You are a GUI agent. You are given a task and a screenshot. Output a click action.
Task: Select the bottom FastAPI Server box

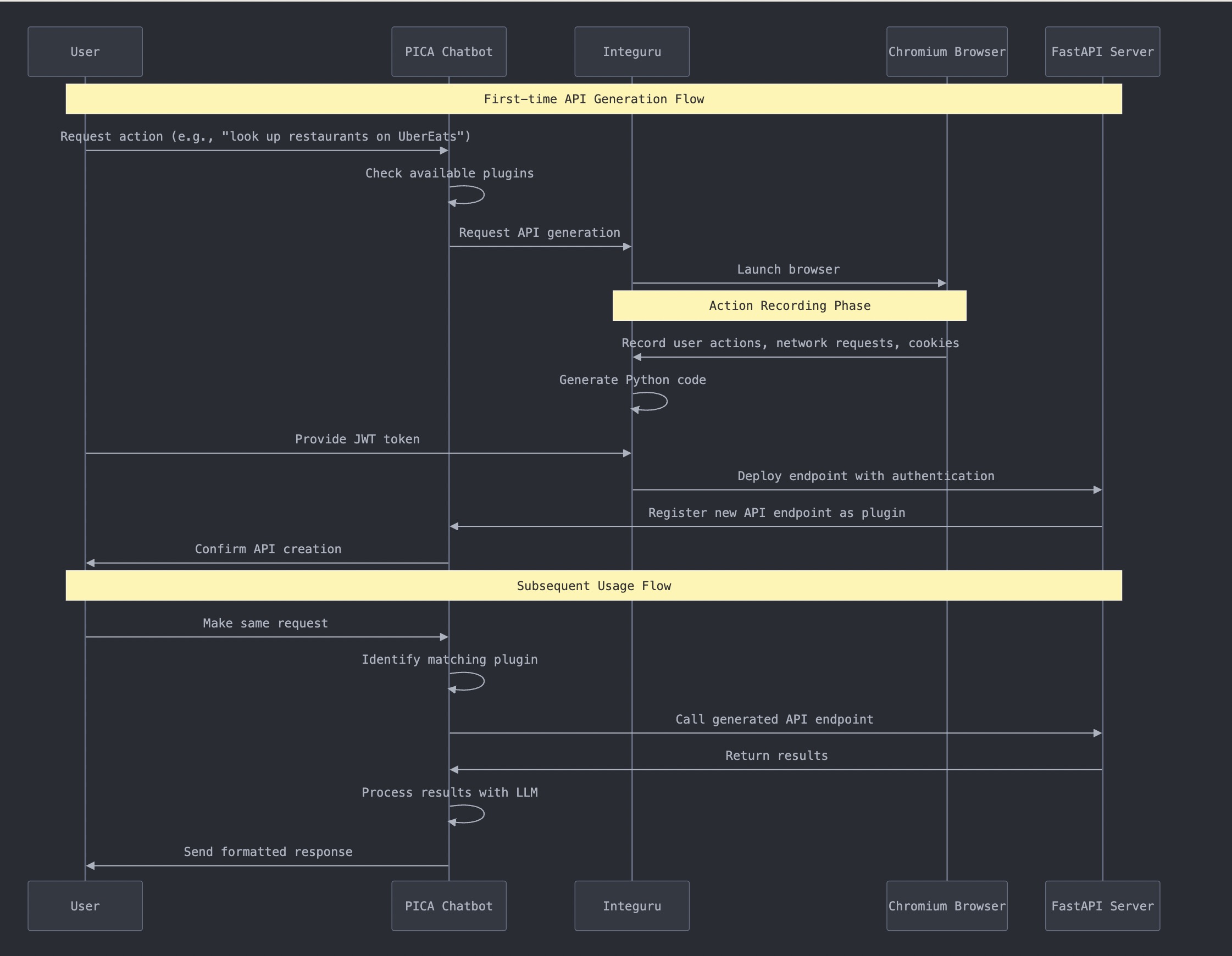pos(1102,906)
